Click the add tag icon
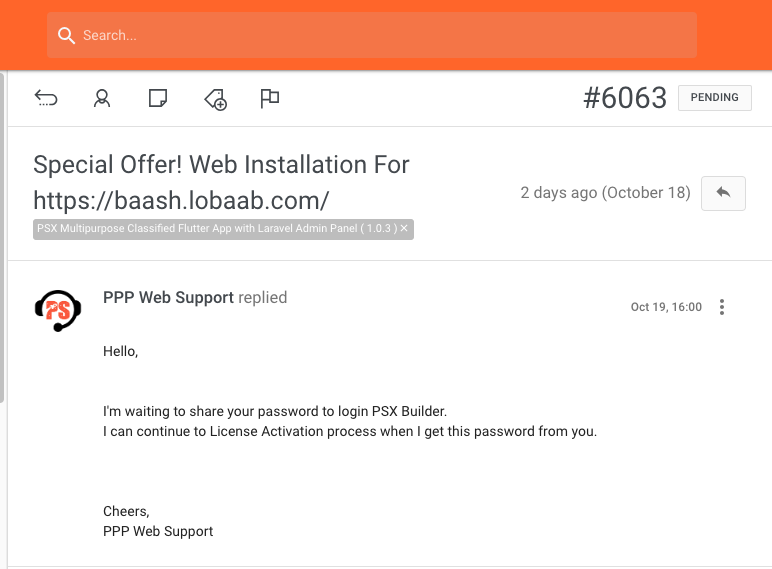The image size is (772, 569). (216, 99)
